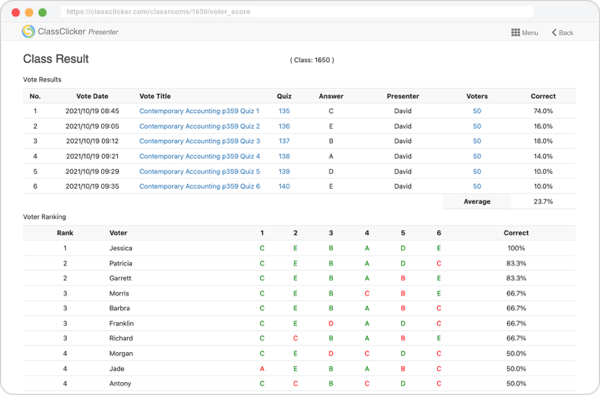Click Franklin's red D answer for question 3

(331, 323)
